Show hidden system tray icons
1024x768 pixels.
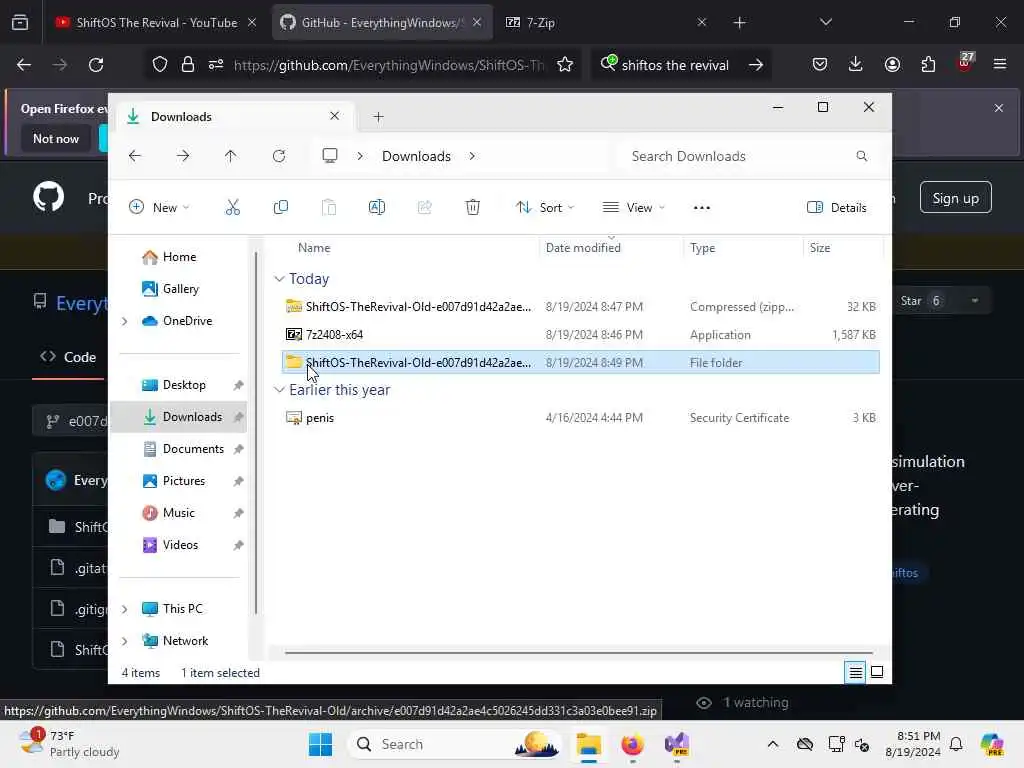coord(773,744)
